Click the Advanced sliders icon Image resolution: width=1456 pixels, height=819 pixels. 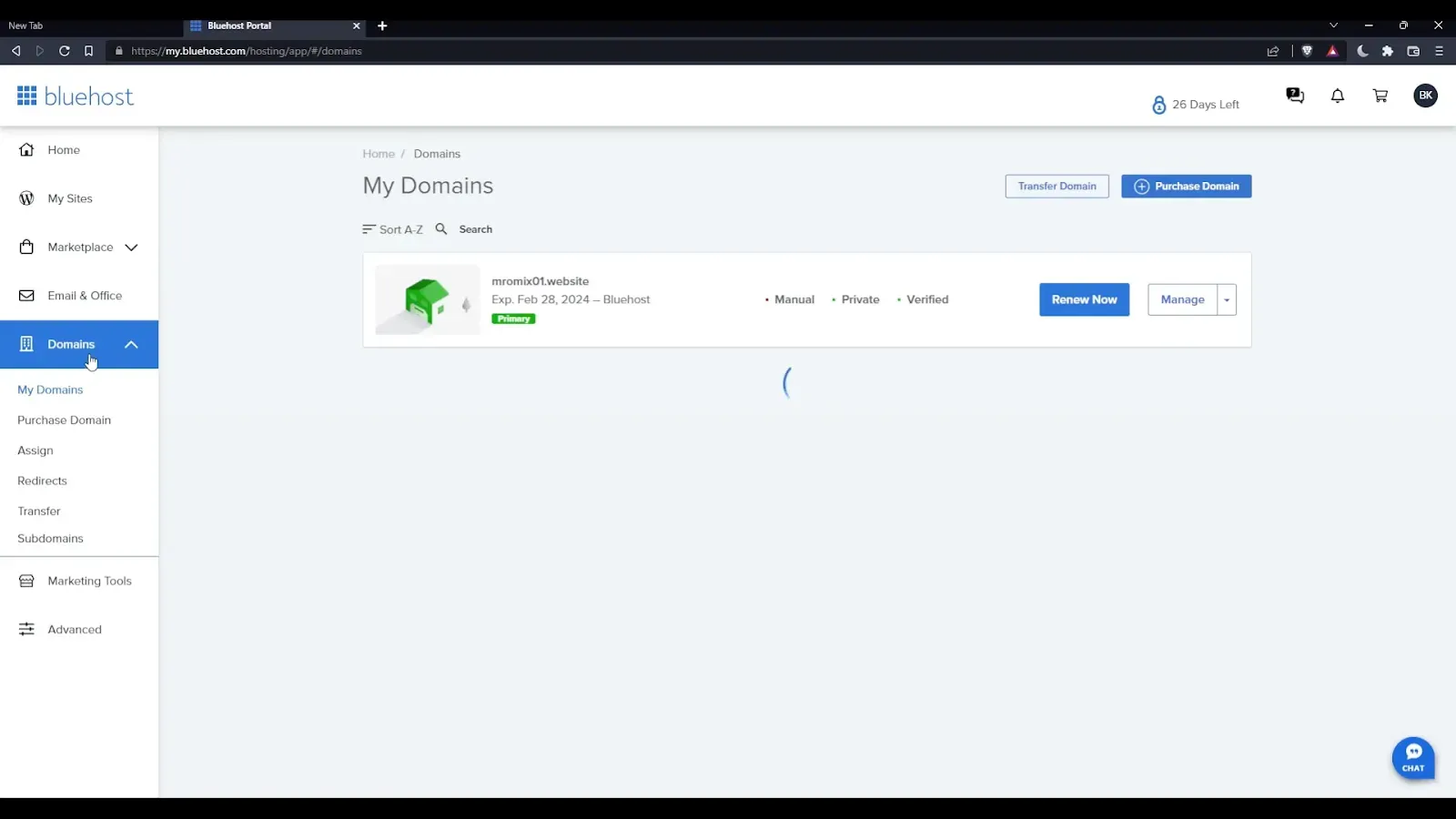26,629
